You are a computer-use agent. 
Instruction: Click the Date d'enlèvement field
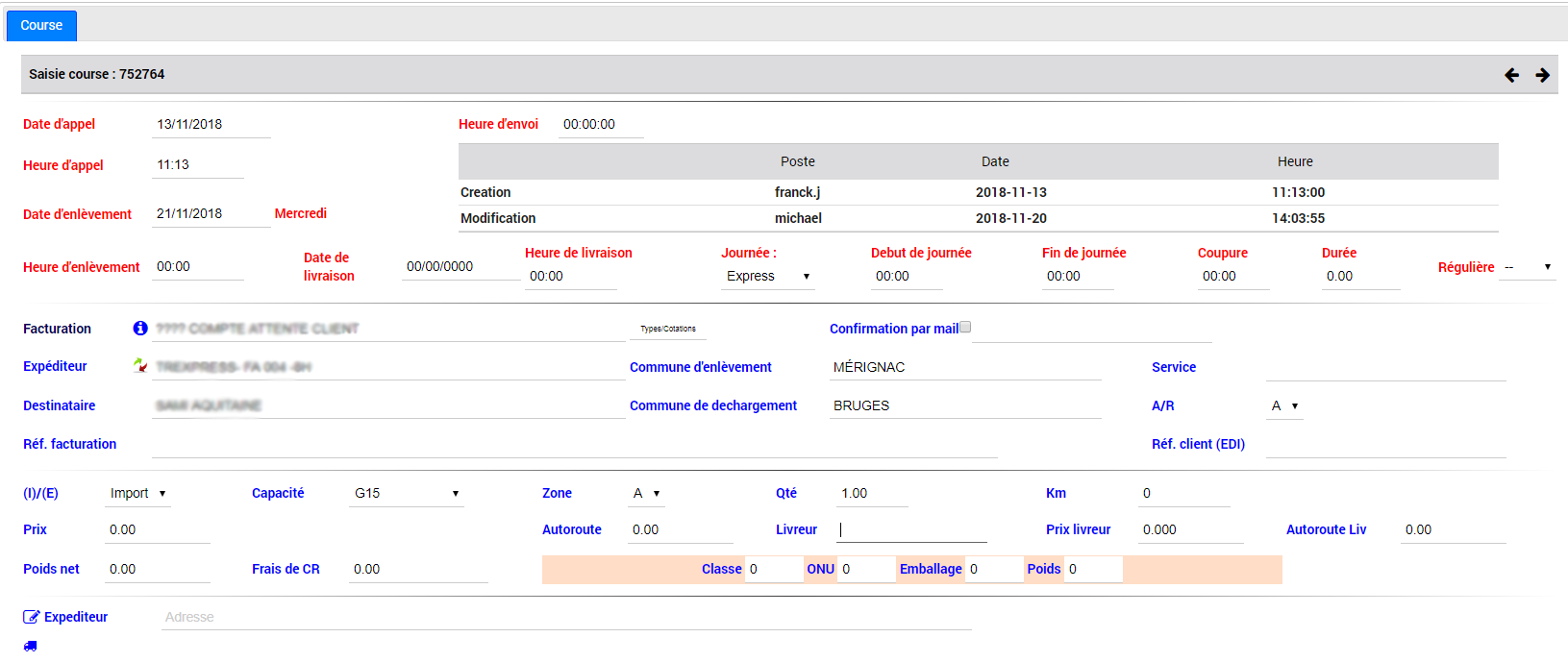pyautogui.click(x=212, y=214)
